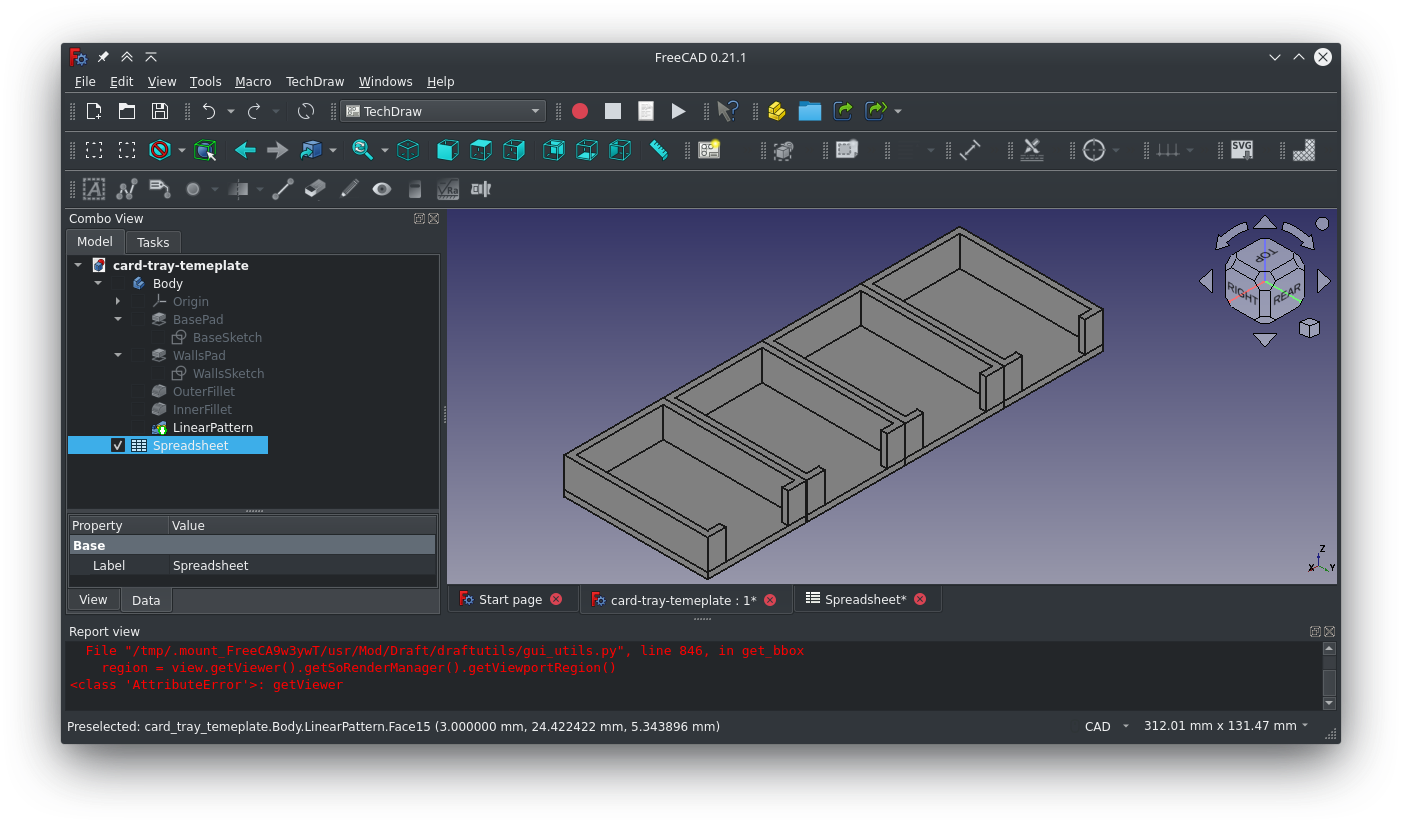Click the Refresh recompute icon
The width and height of the screenshot is (1402, 823).
click(x=306, y=111)
